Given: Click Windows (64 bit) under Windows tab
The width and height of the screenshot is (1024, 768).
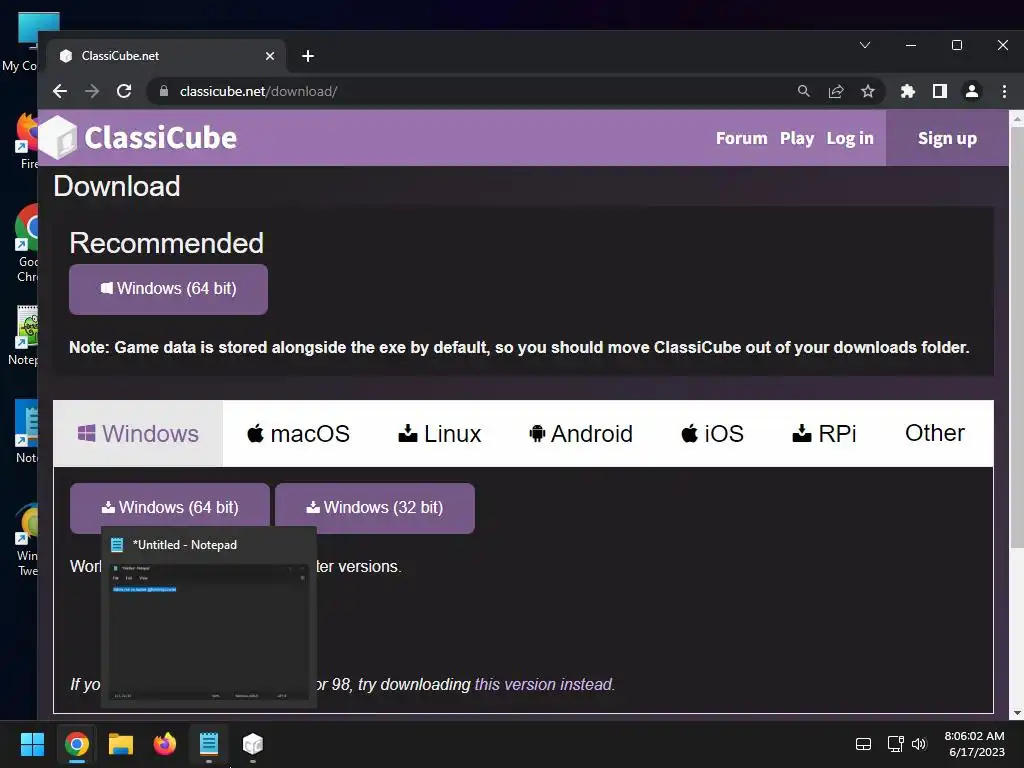Looking at the screenshot, I should click(170, 507).
